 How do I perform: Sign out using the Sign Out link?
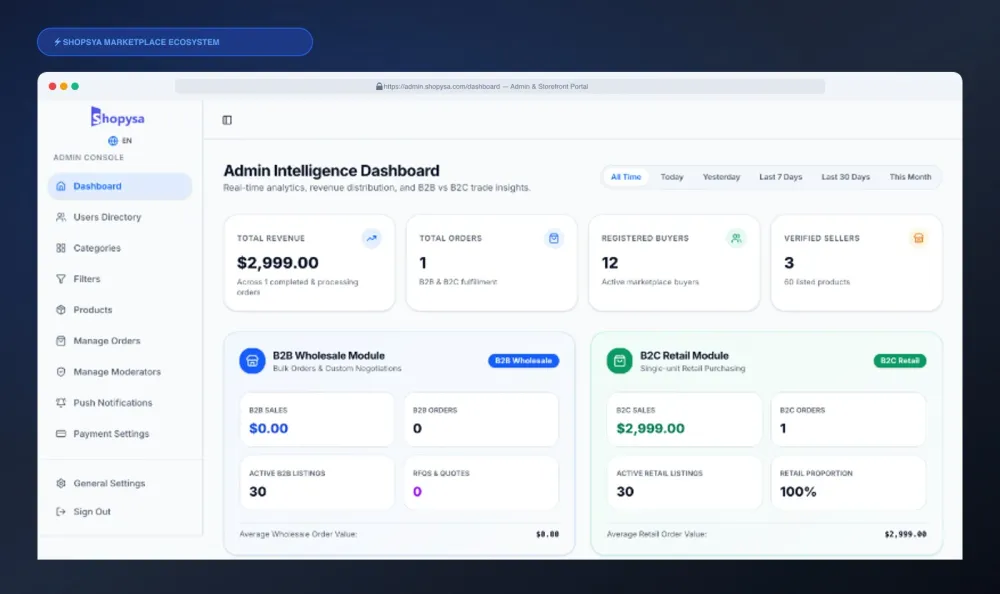(x=120, y=512)
